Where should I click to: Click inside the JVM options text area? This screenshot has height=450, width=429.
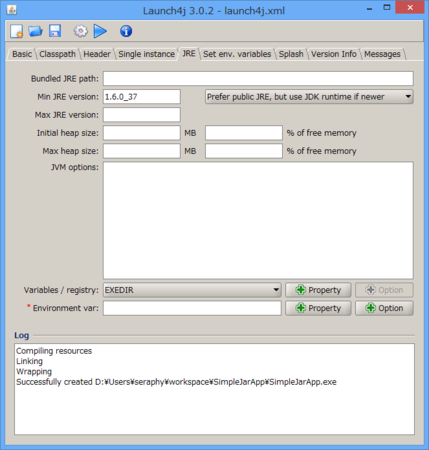(x=258, y=220)
